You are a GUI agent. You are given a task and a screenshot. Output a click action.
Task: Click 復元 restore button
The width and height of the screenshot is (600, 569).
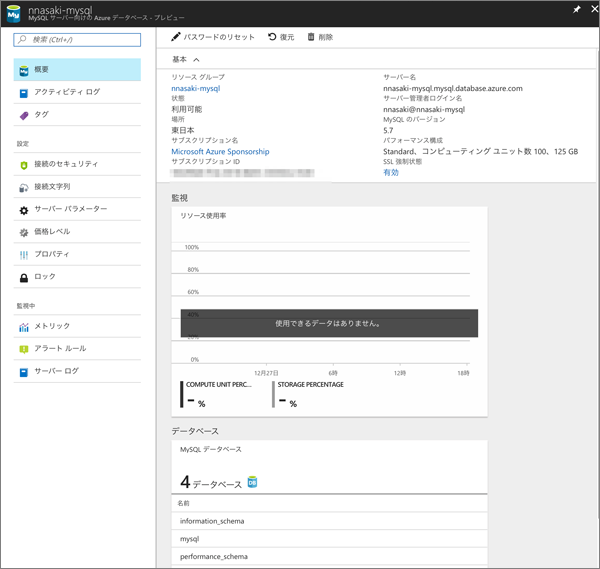281,37
